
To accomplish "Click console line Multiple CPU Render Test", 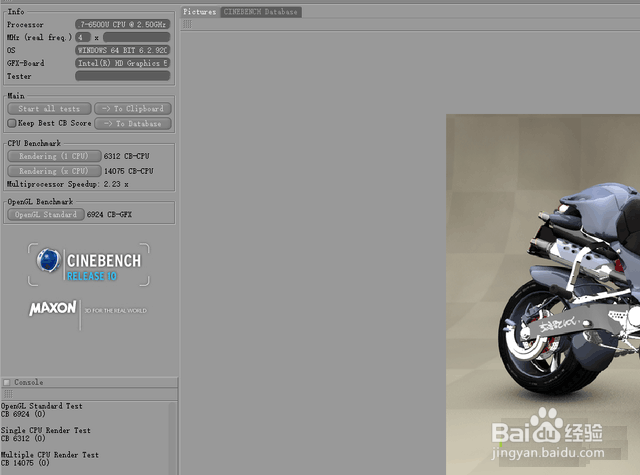I will coord(50,455).
